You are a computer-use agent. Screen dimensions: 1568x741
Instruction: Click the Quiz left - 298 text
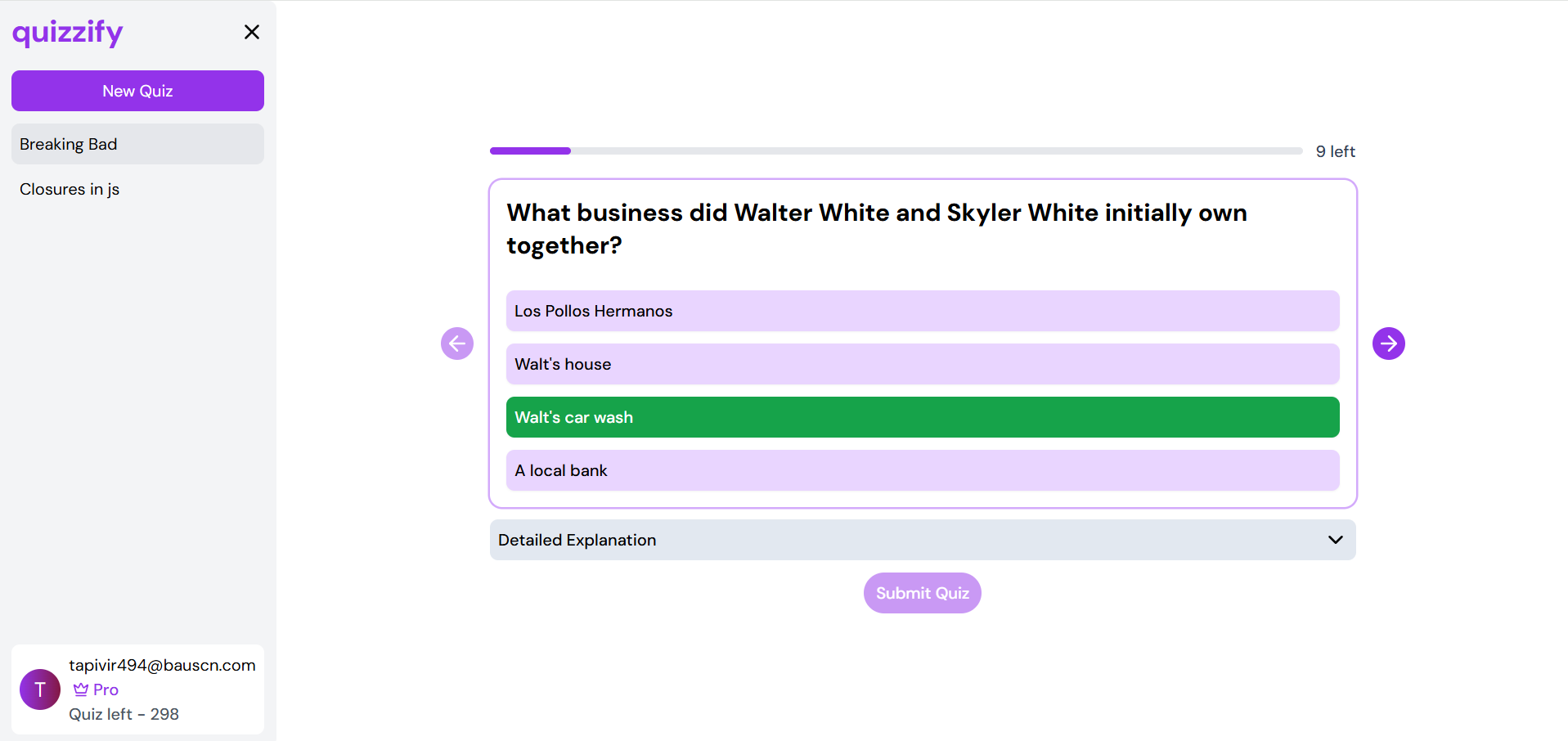pyautogui.click(x=124, y=714)
